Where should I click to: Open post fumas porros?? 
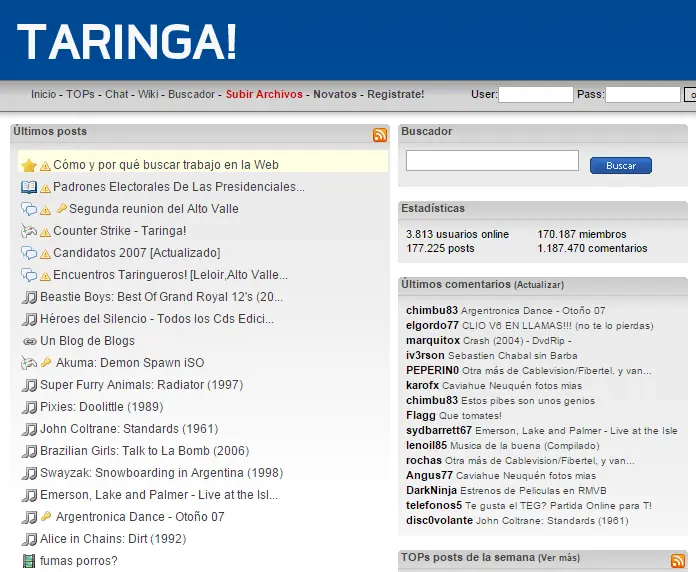(x=79, y=561)
